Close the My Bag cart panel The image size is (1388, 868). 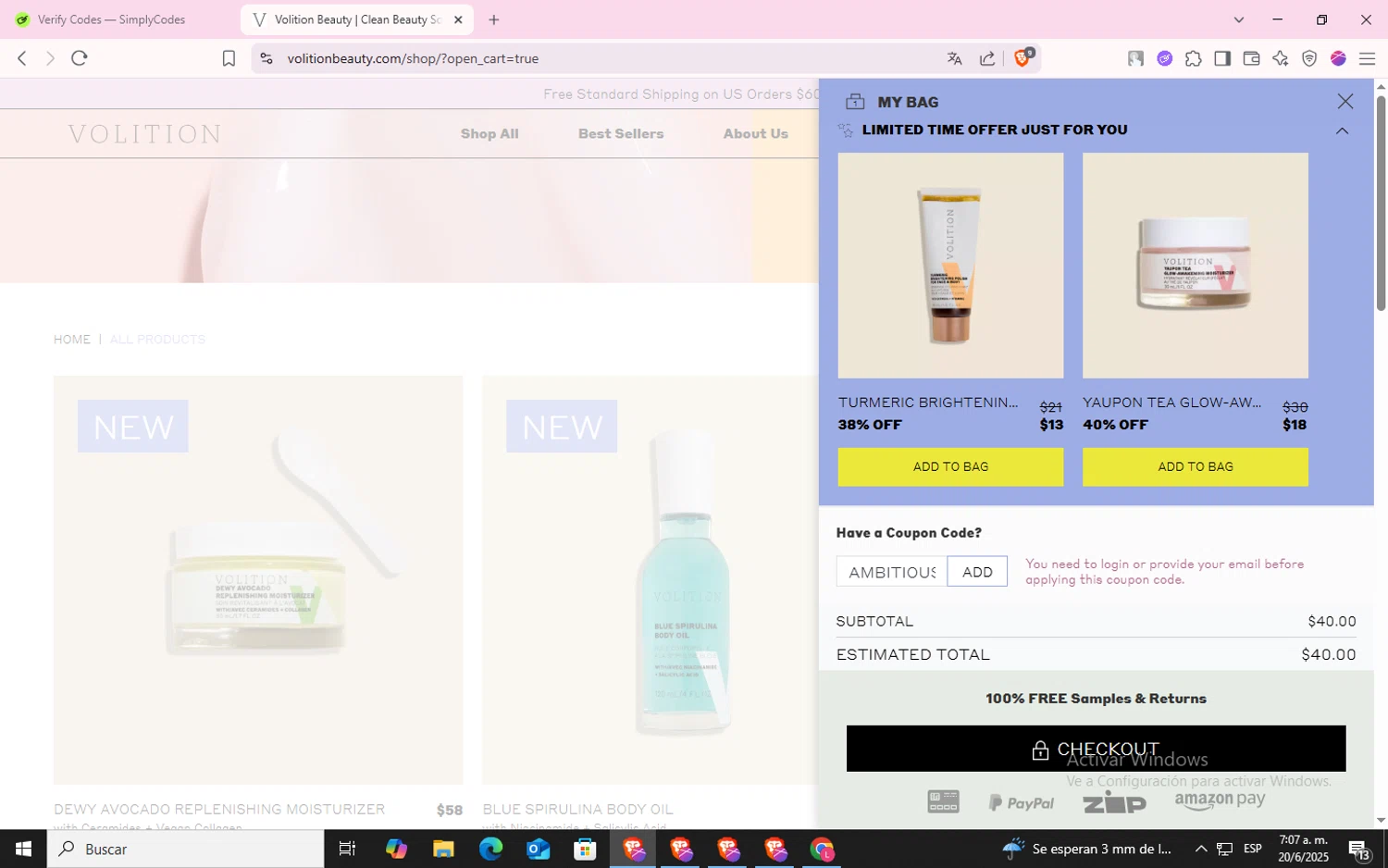coord(1345,102)
